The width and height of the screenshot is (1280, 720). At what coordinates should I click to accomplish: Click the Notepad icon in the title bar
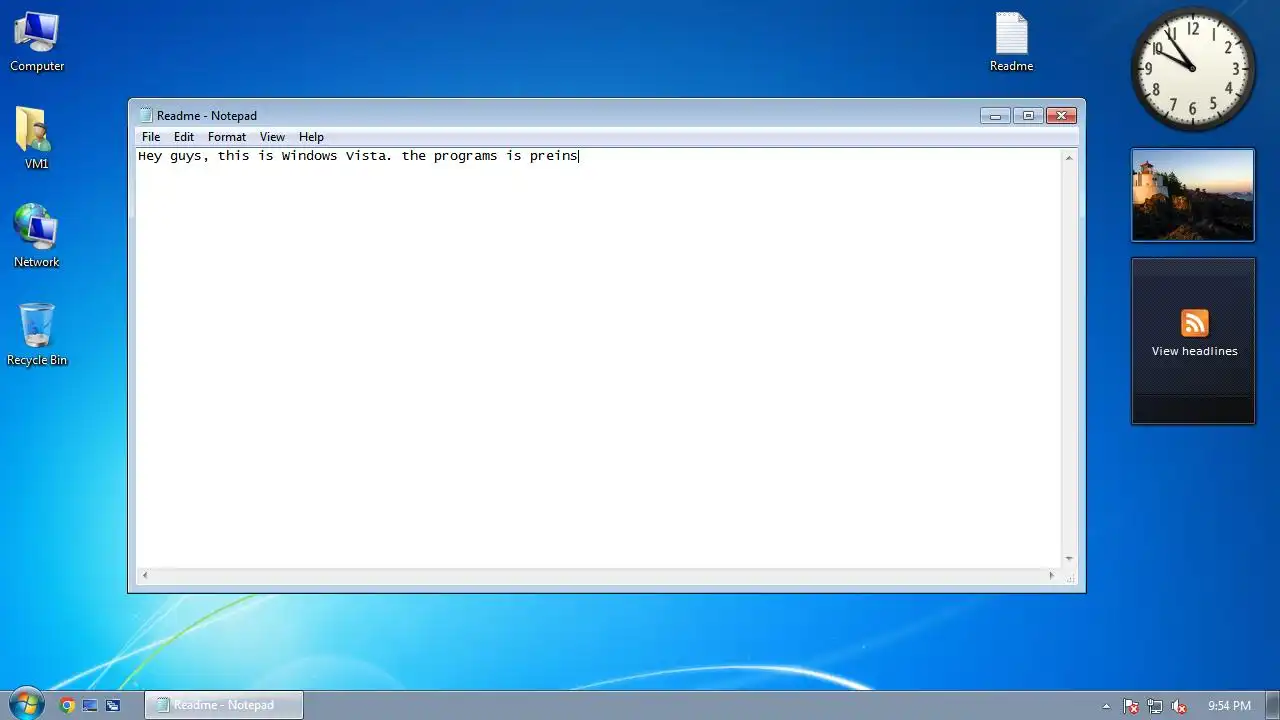click(146, 115)
